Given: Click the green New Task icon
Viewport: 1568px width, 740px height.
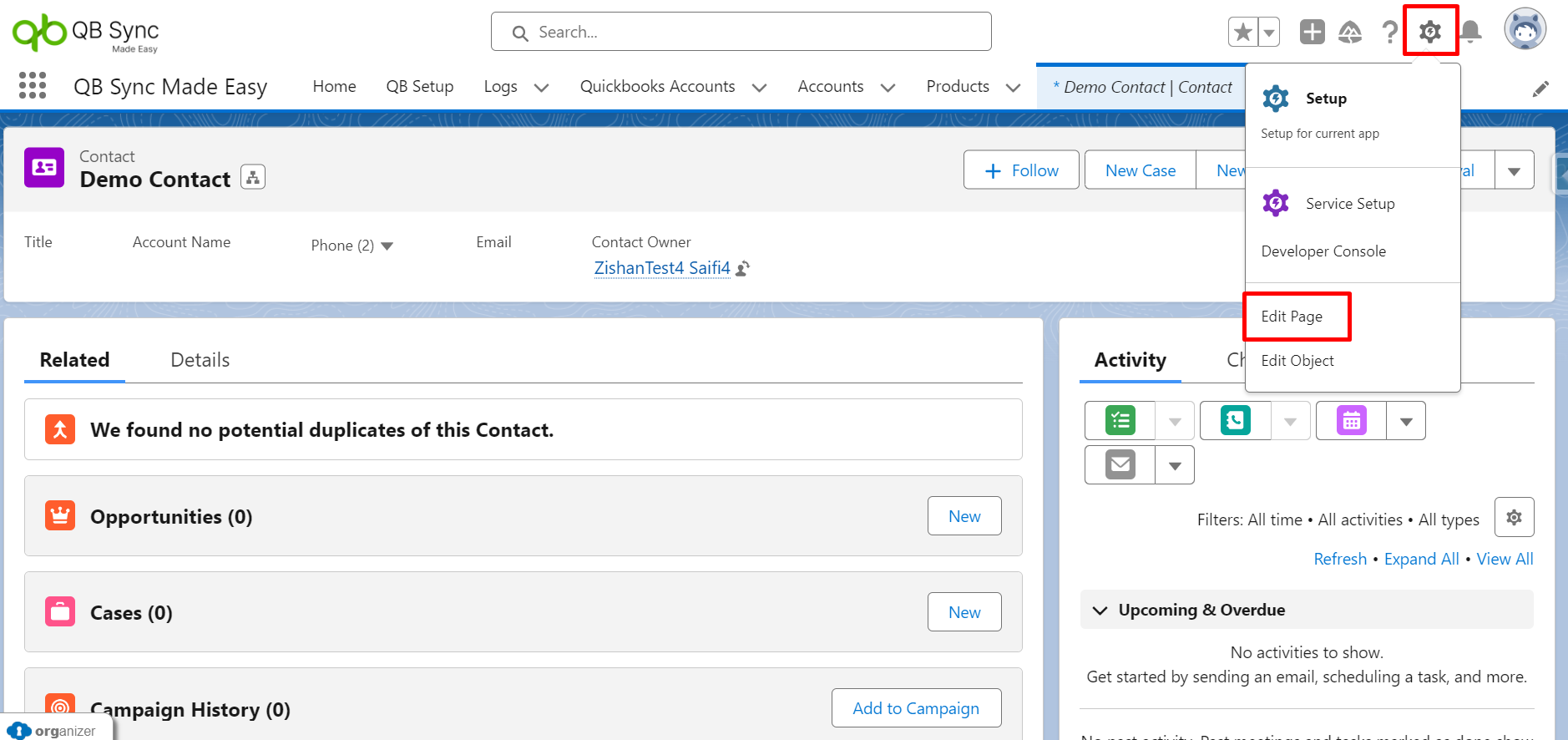Looking at the screenshot, I should point(1120,420).
